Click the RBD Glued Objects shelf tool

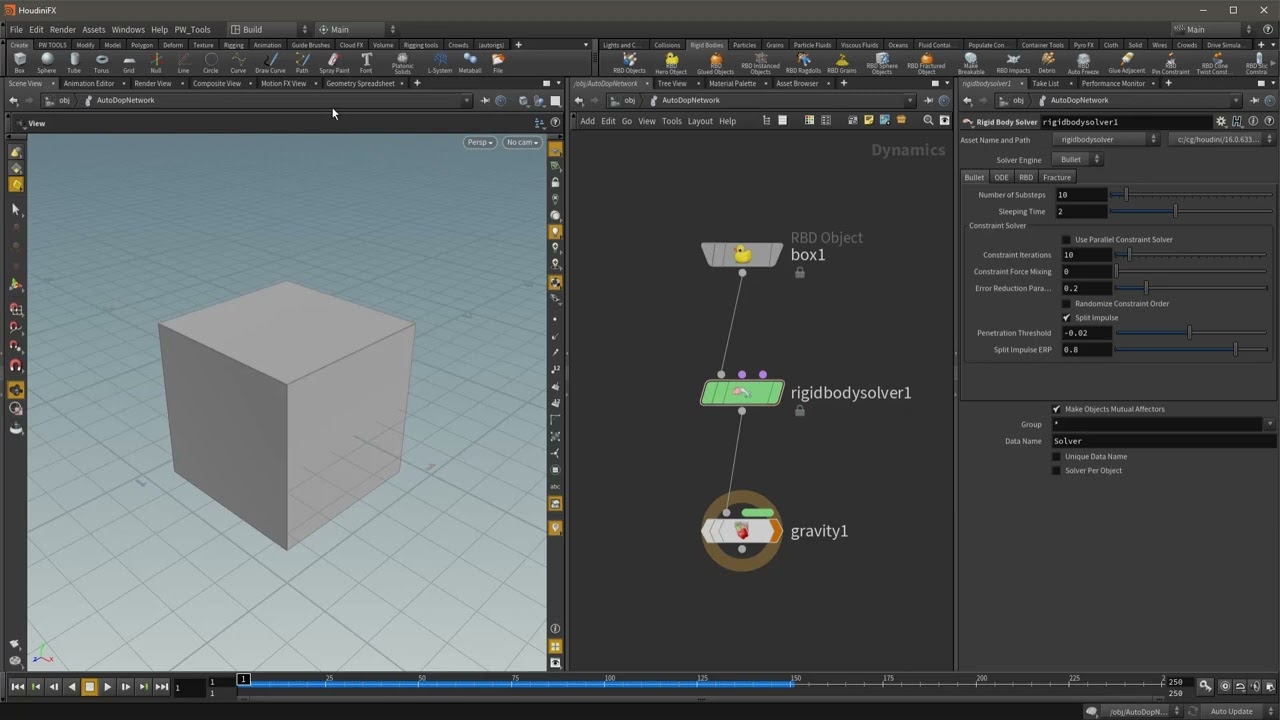pos(715,64)
